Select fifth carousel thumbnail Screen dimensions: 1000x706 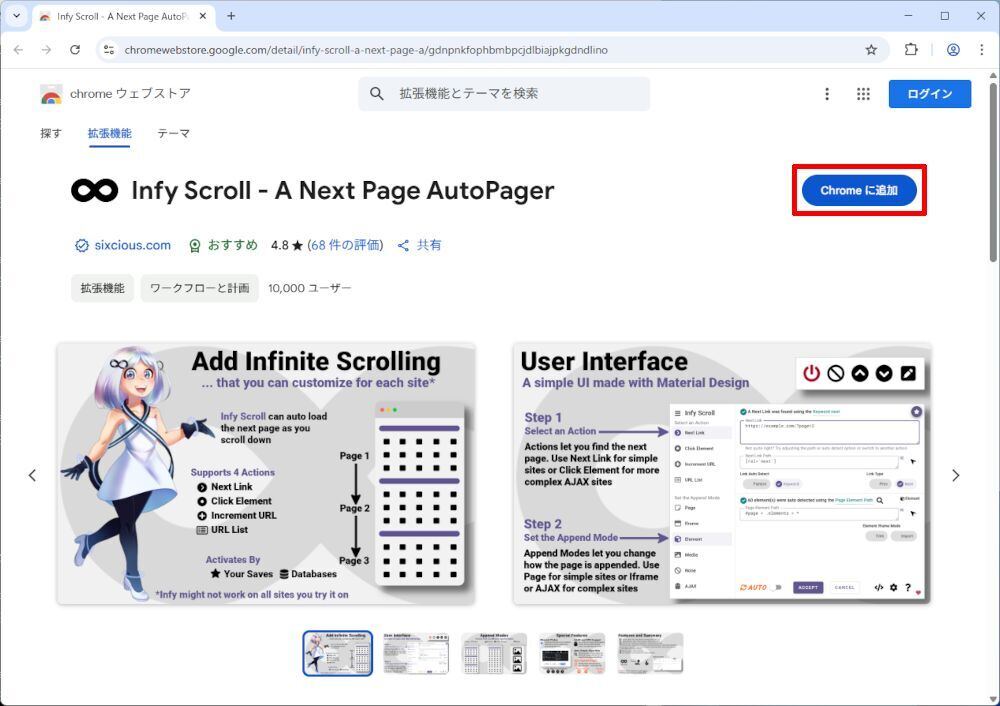pyautogui.click(x=651, y=653)
